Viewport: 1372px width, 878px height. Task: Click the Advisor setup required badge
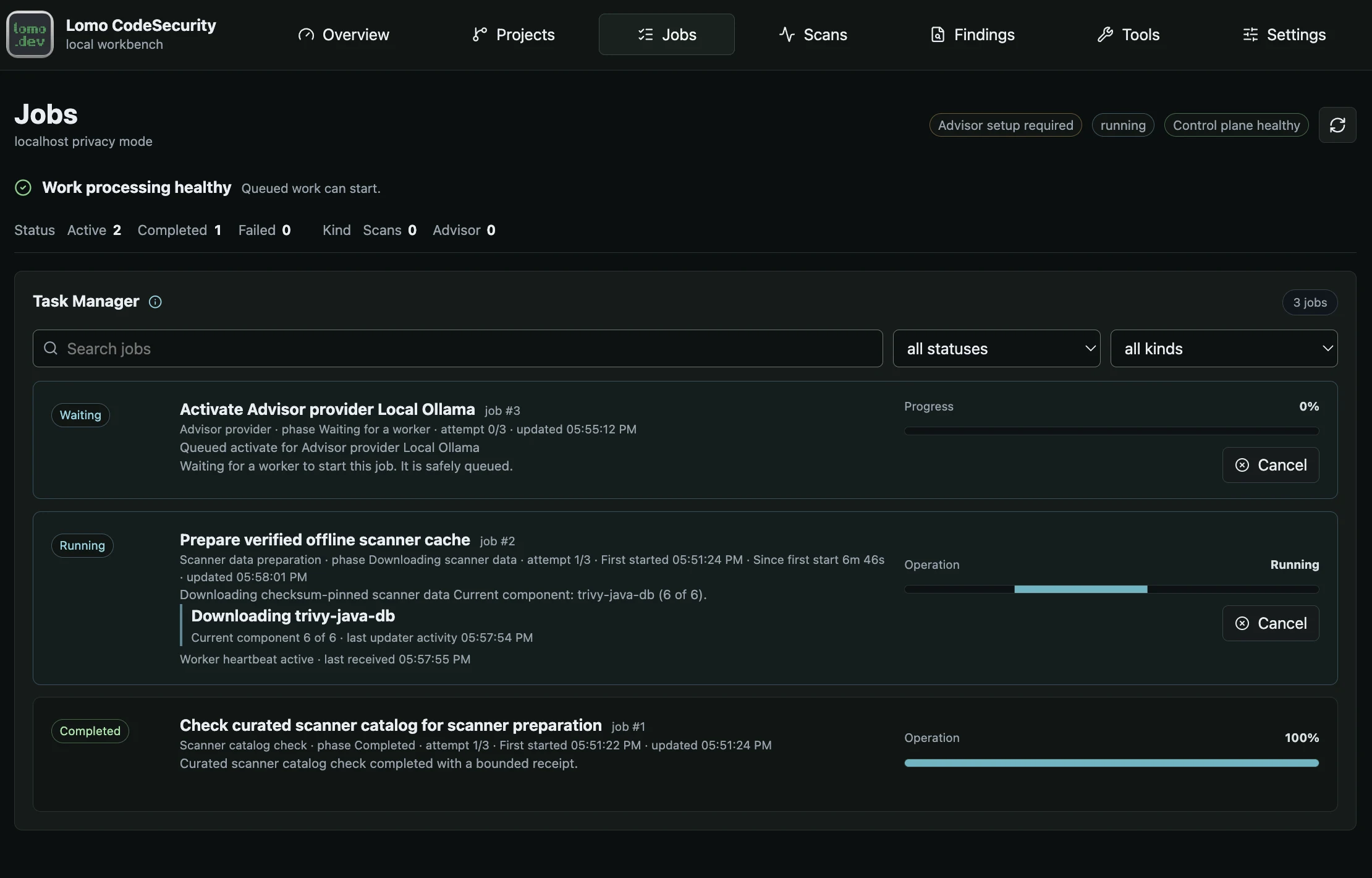[x=1006, y=125]
